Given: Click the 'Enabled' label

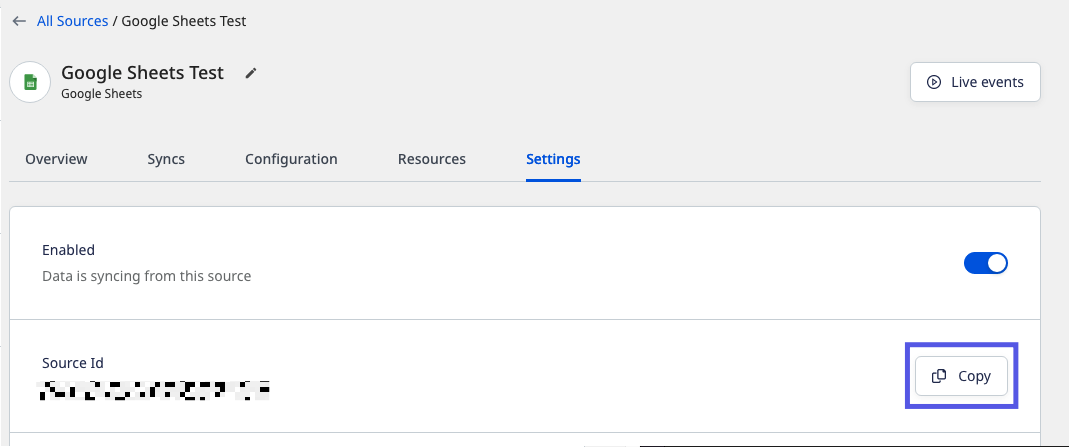Looking at the screenshot, I should 68,250.
